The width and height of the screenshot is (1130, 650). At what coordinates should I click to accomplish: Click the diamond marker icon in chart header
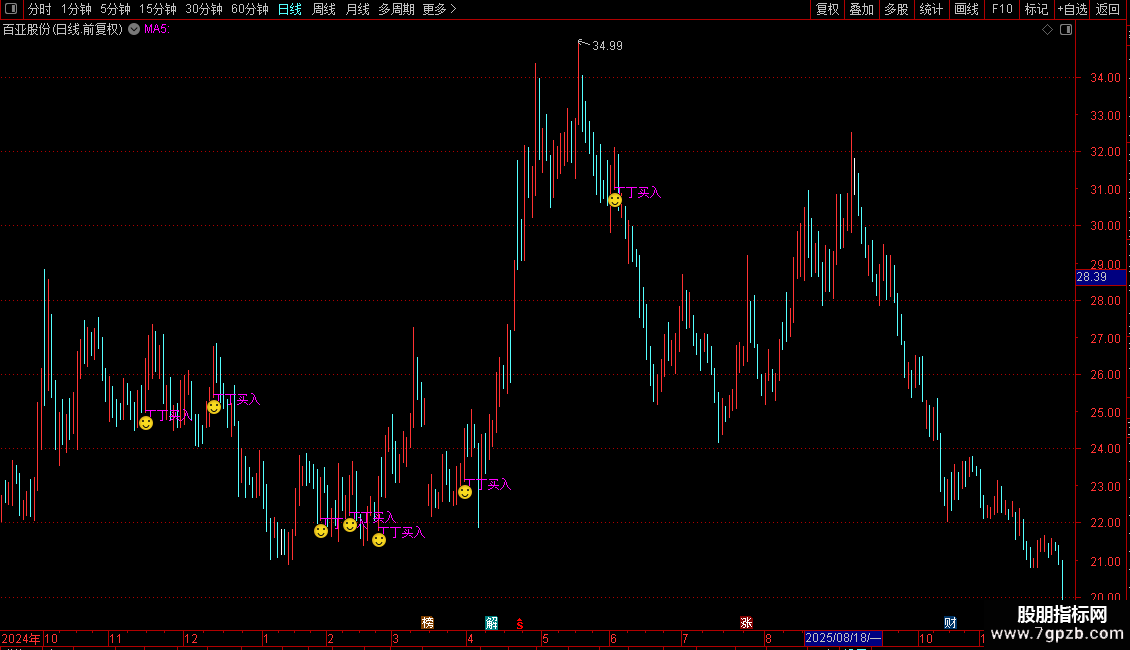pos(1048,30)
